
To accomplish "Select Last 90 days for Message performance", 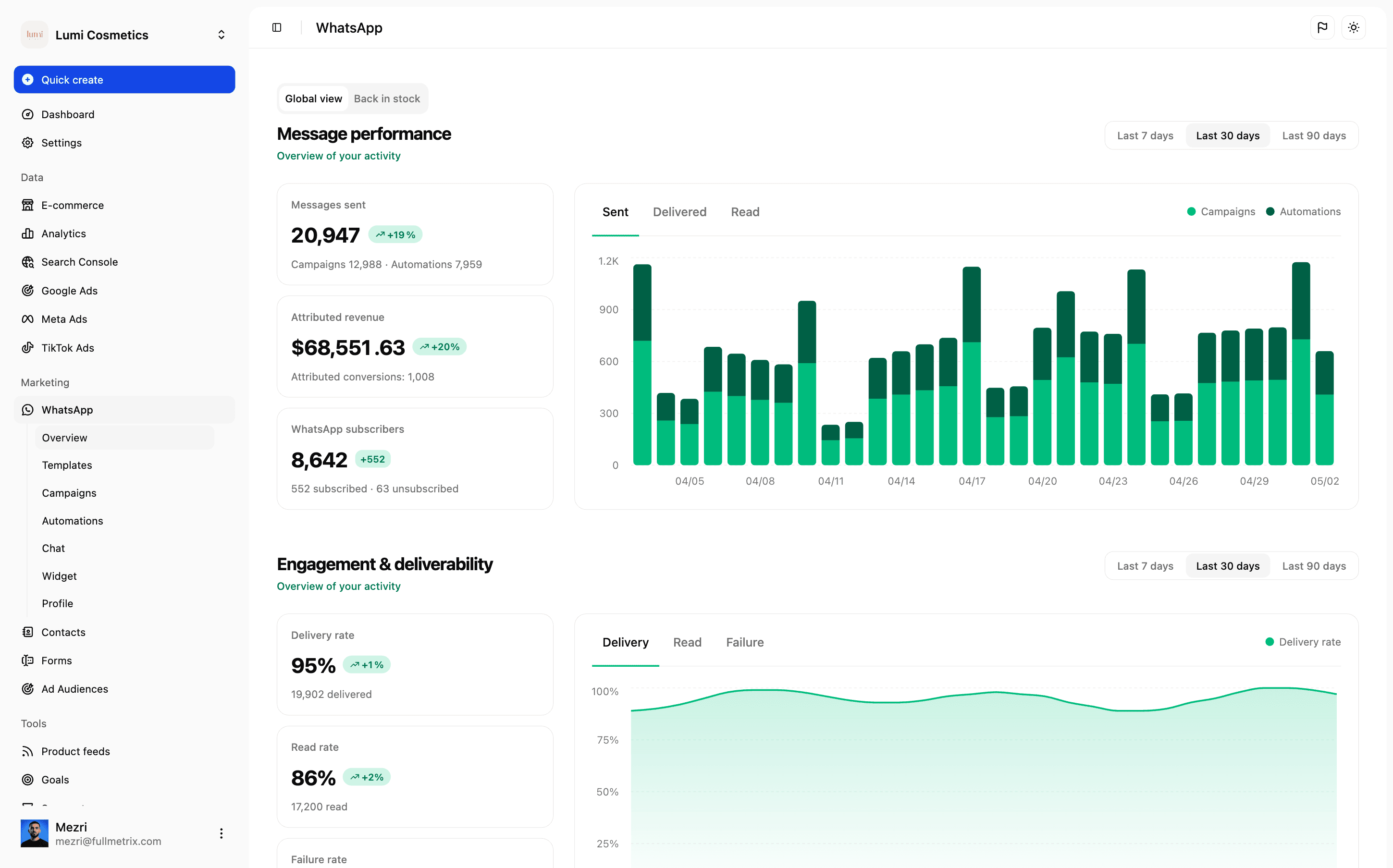I will click(x=1314, y=135).
